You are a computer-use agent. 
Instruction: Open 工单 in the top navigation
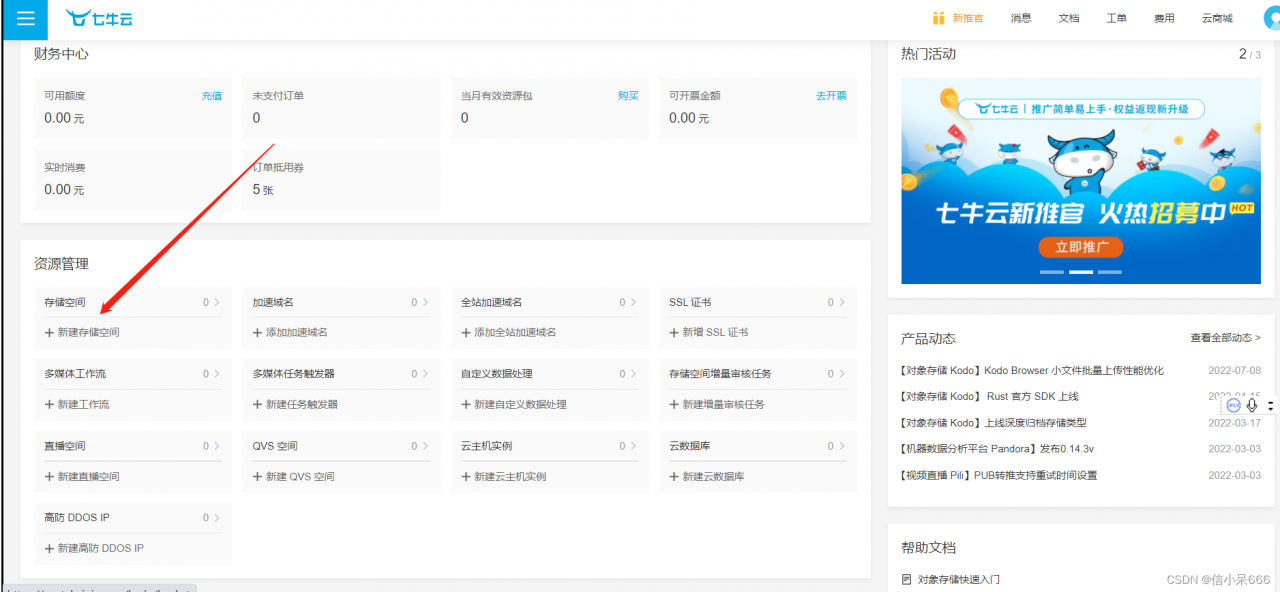[x=1117, y=18]
